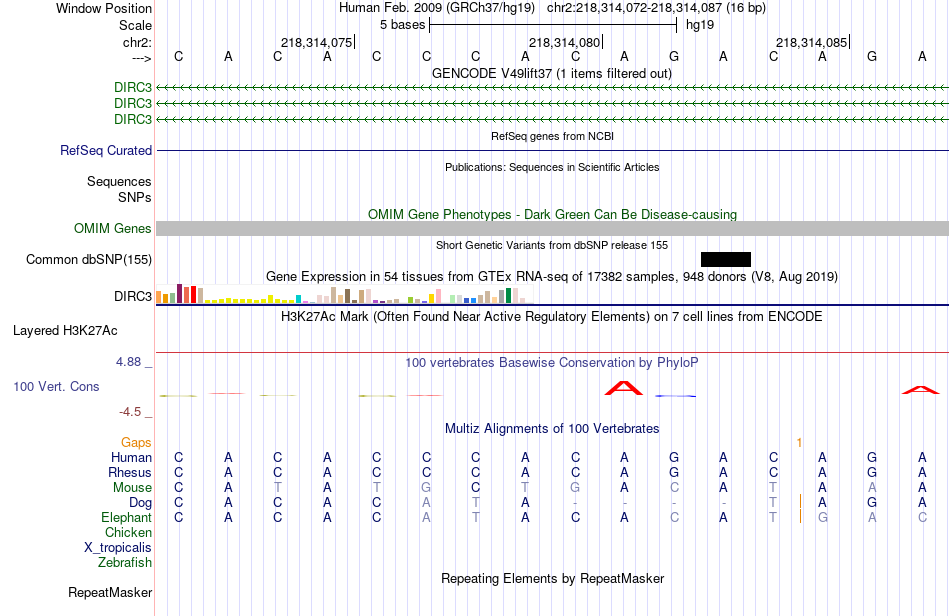This screenshot has height=616, width=950.
Task: Click 'Short Genetic Variants from dbSNP' title
Action: [x=552, y=245]
